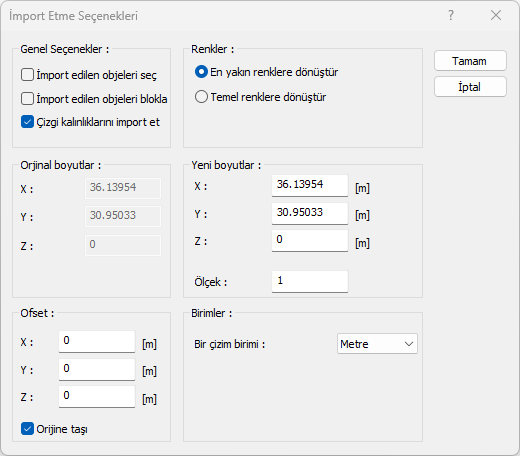
Task: Open the Bir çizim birimi dropdown
Action: click(x=377, y=344)
